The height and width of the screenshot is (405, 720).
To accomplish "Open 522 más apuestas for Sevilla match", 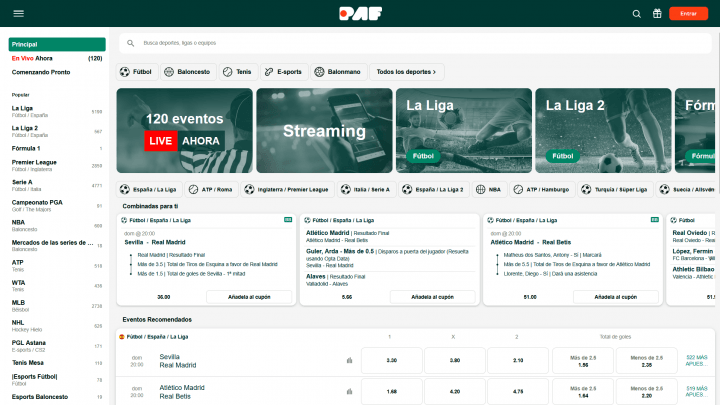I will 697,360.
